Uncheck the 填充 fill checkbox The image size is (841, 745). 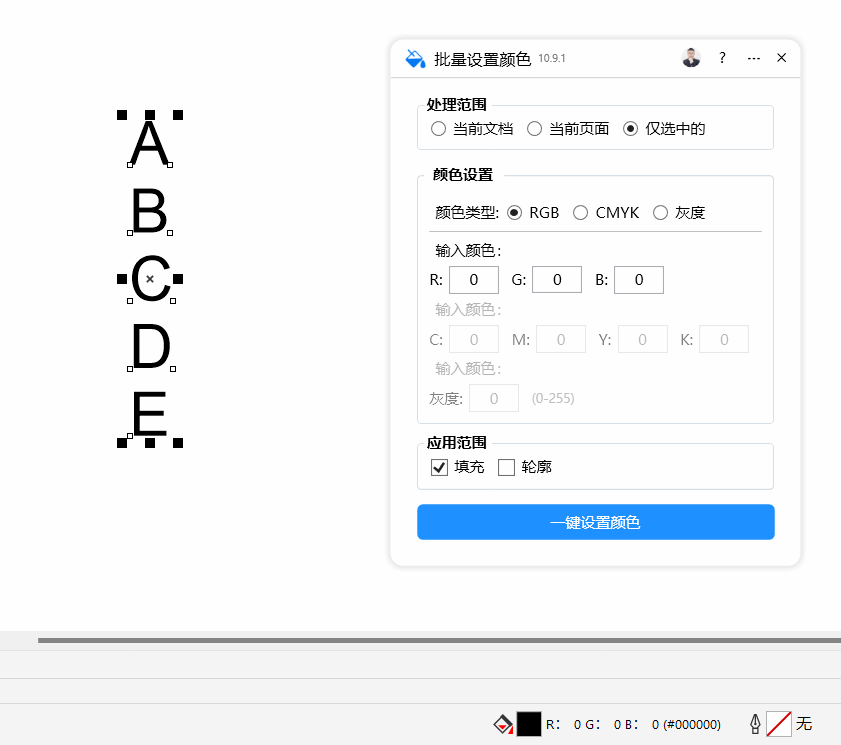pos(439,467)
